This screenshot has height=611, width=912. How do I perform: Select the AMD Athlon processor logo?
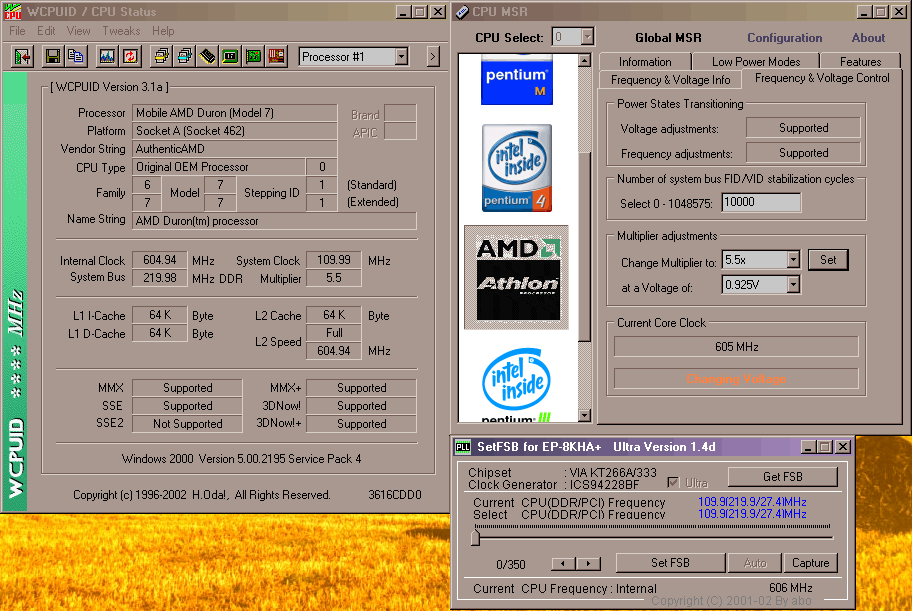[x=516, y=277]
